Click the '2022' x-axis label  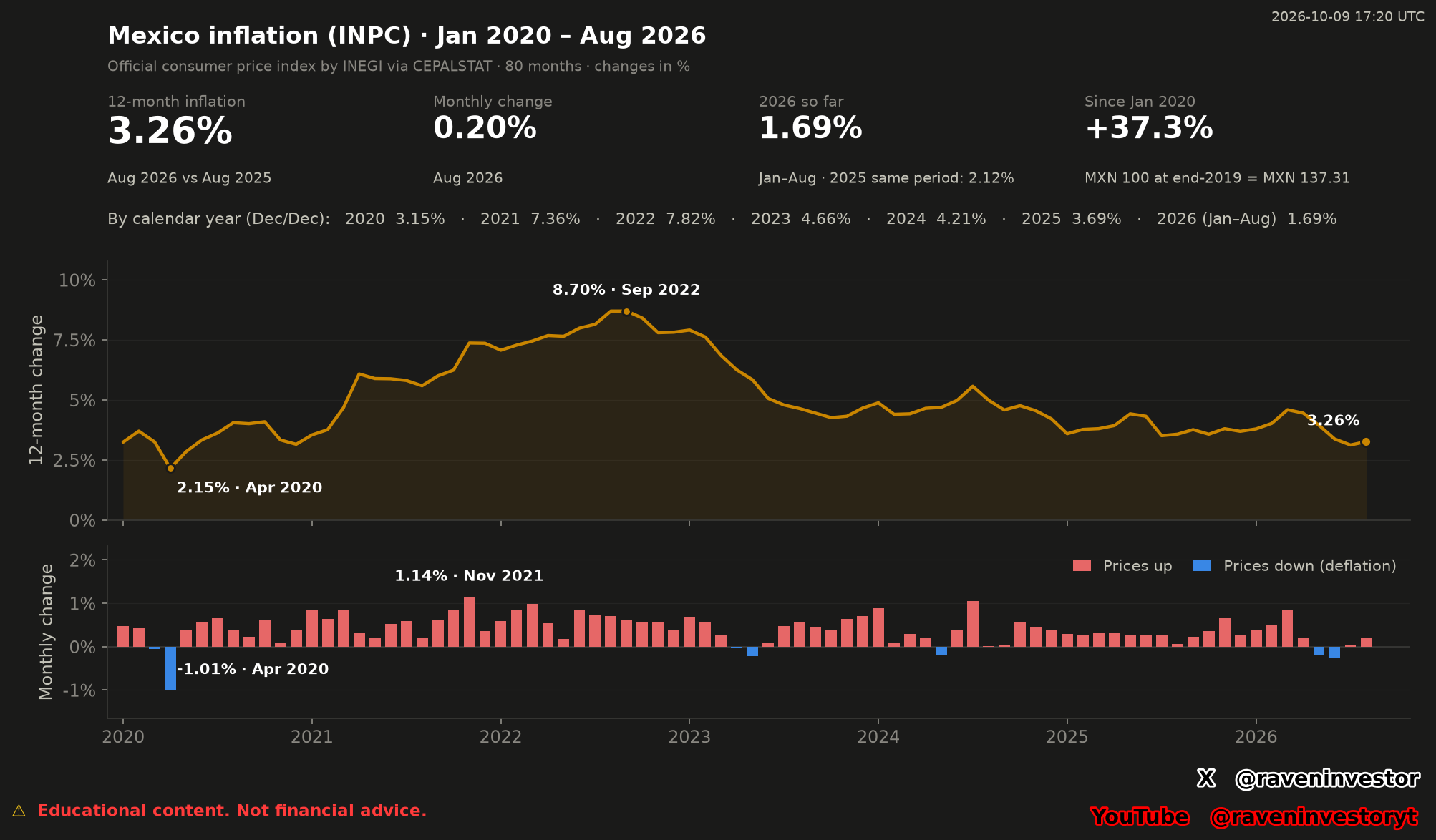click(x=501, y=737)
